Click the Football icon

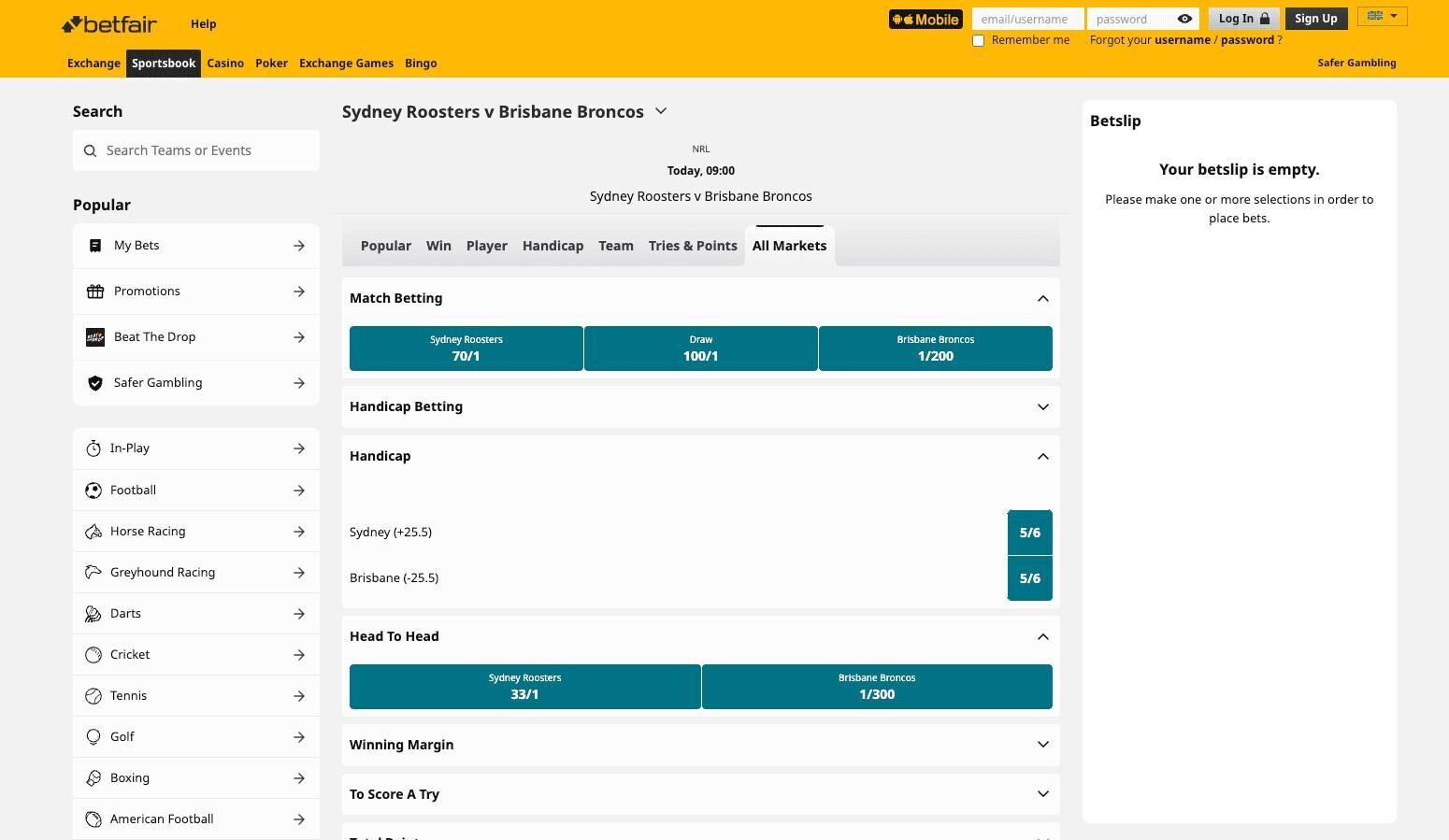pyautogui.click(x=93, y=491)
